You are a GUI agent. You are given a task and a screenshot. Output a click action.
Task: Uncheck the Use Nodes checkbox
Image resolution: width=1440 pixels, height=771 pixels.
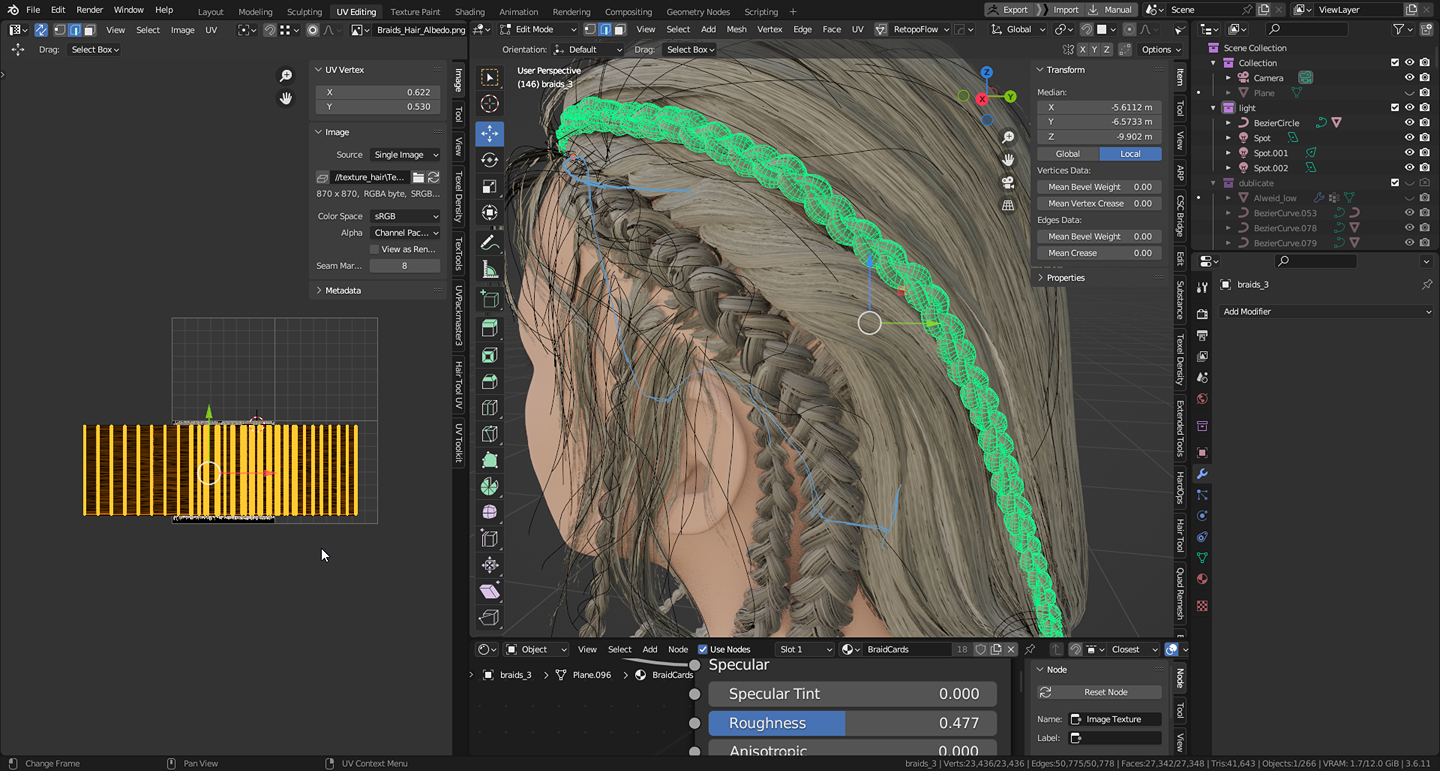[703, 649]
